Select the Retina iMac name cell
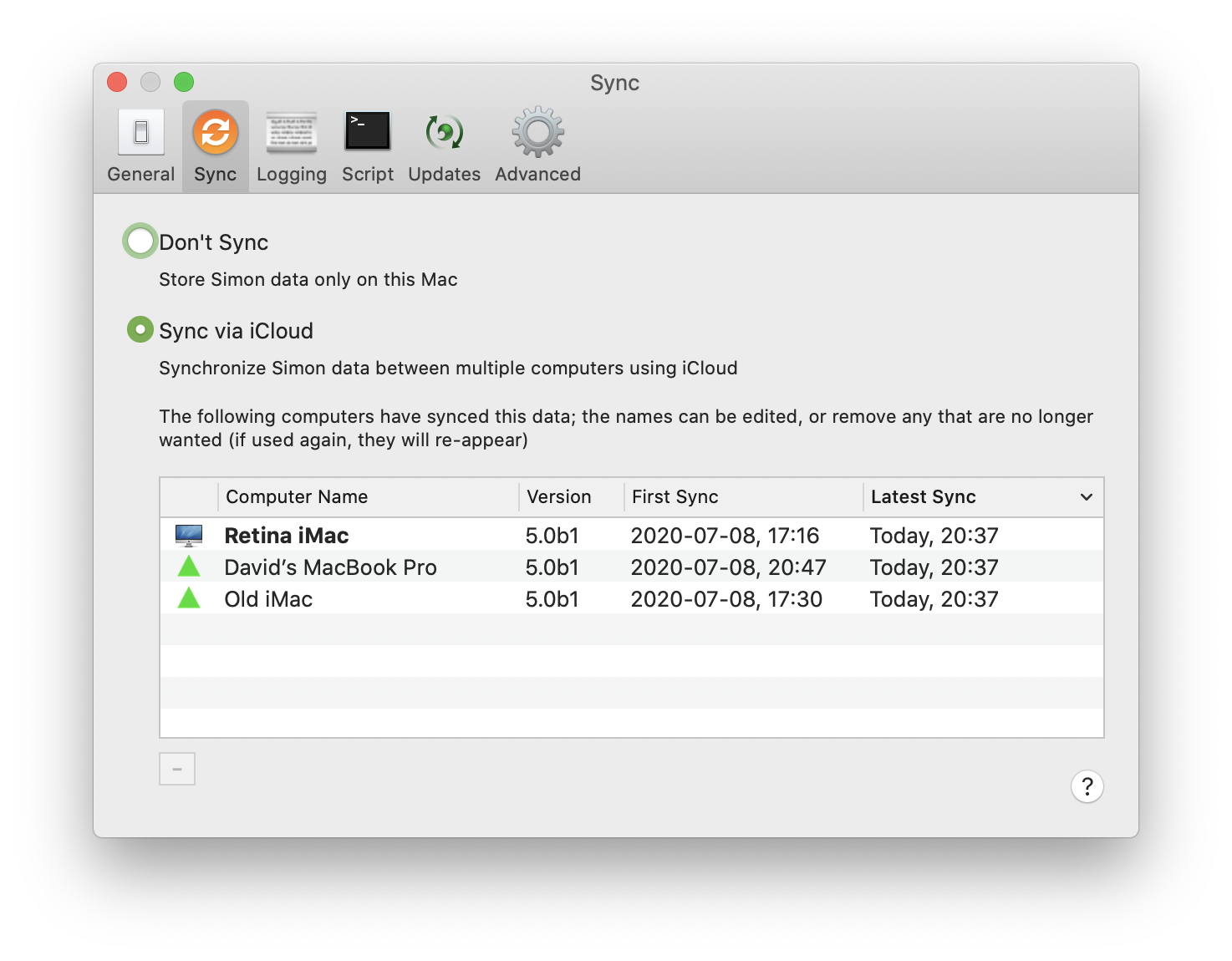Viewport: 1232px width, 961px height. 287,536
